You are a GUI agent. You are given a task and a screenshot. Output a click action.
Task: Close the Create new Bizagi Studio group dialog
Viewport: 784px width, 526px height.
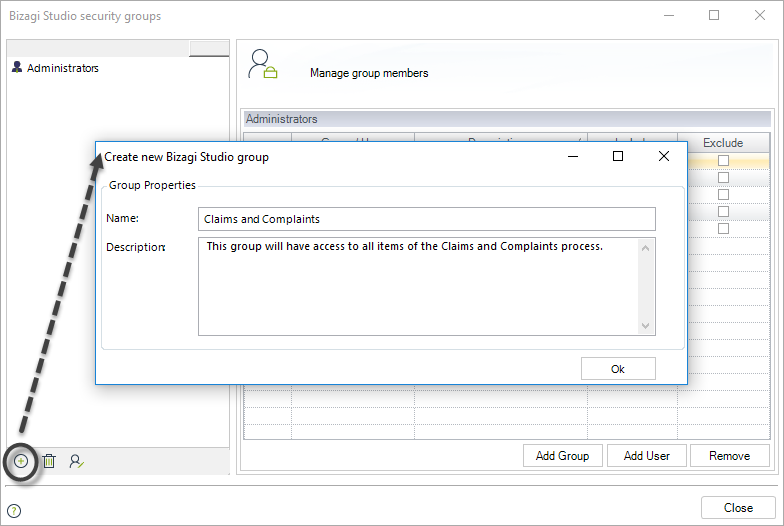click(664, 156)
